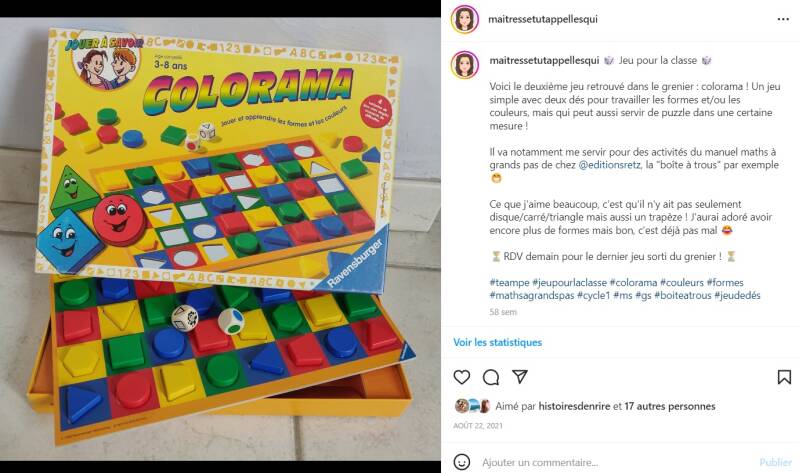
Task: Like the post with the heart icon
Action: [x=462, y=377]
